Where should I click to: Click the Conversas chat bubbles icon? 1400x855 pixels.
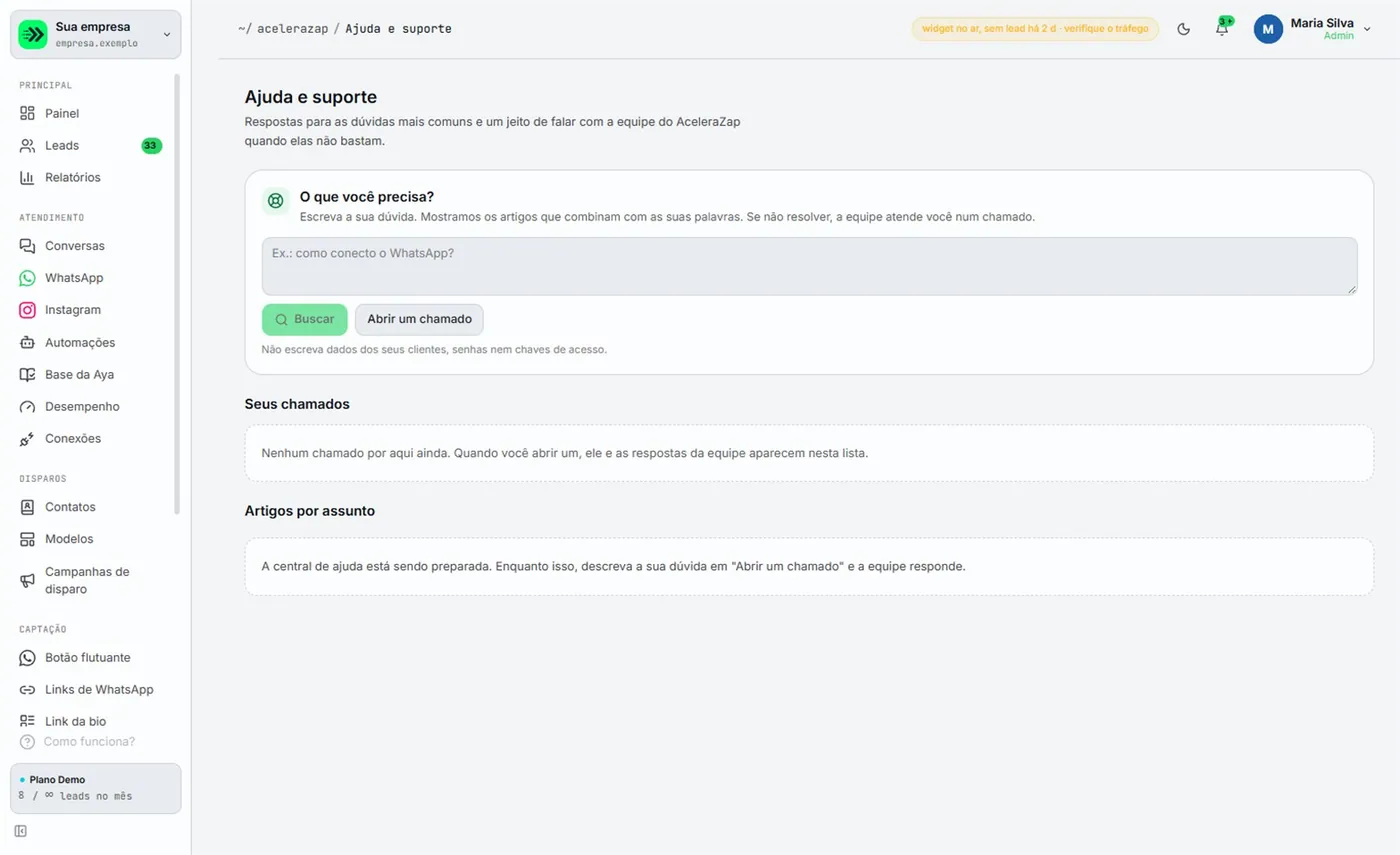27,246
